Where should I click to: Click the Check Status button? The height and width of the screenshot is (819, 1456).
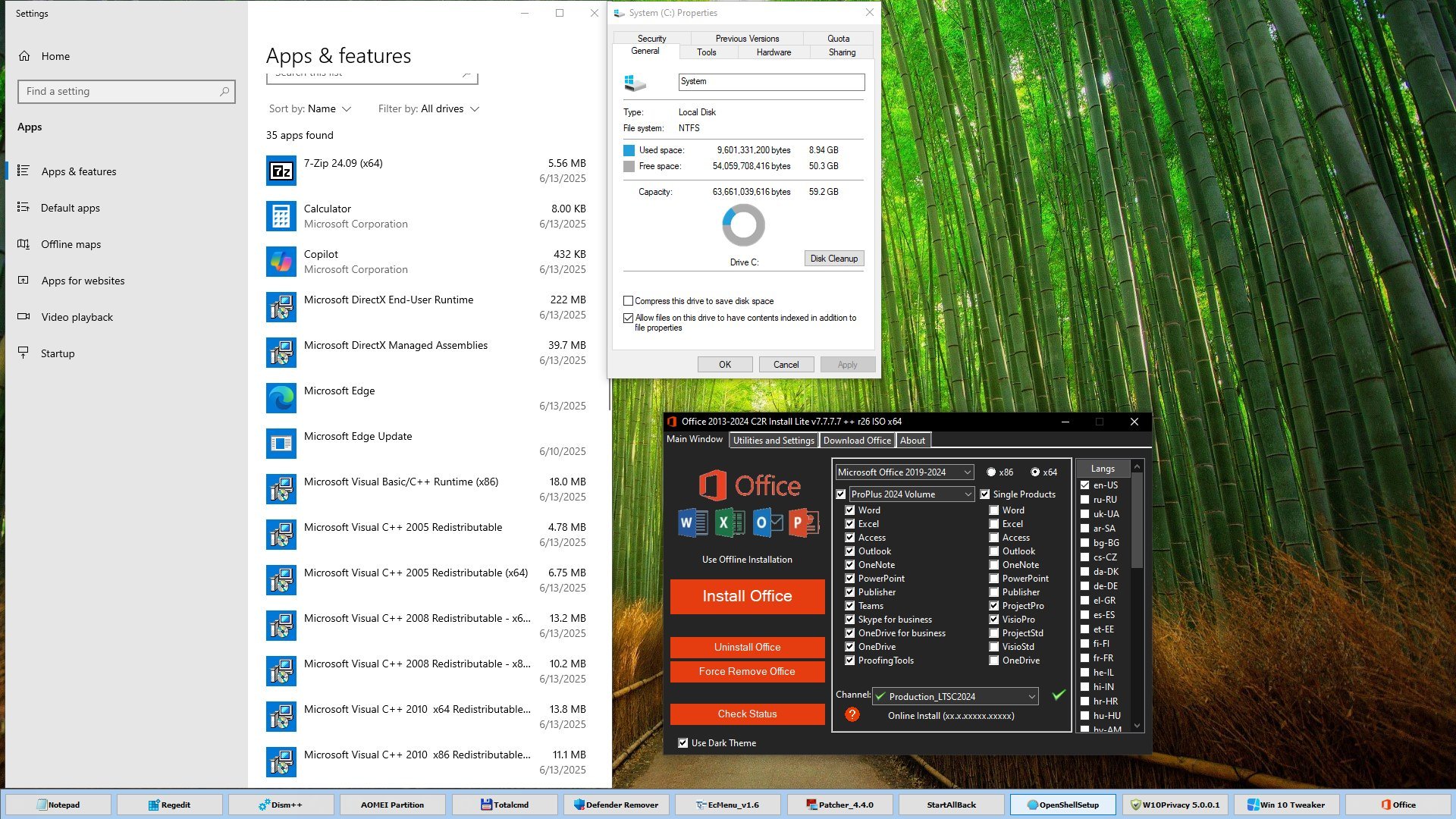pos(747,714)
